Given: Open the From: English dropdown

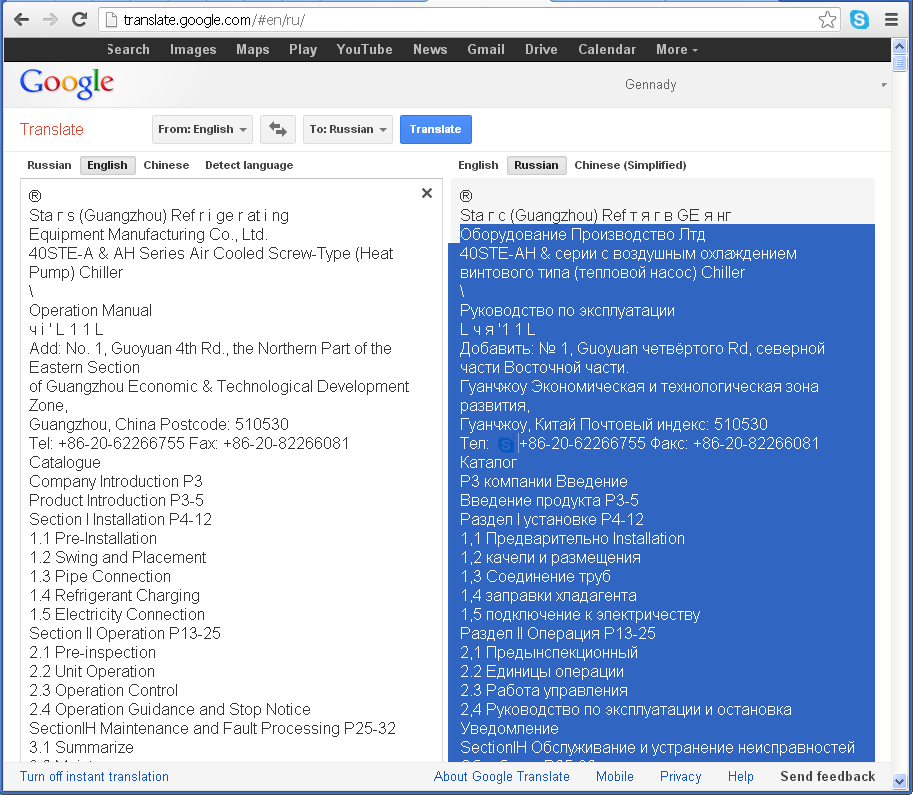Looking at the screenshot, I should (202, 129).
